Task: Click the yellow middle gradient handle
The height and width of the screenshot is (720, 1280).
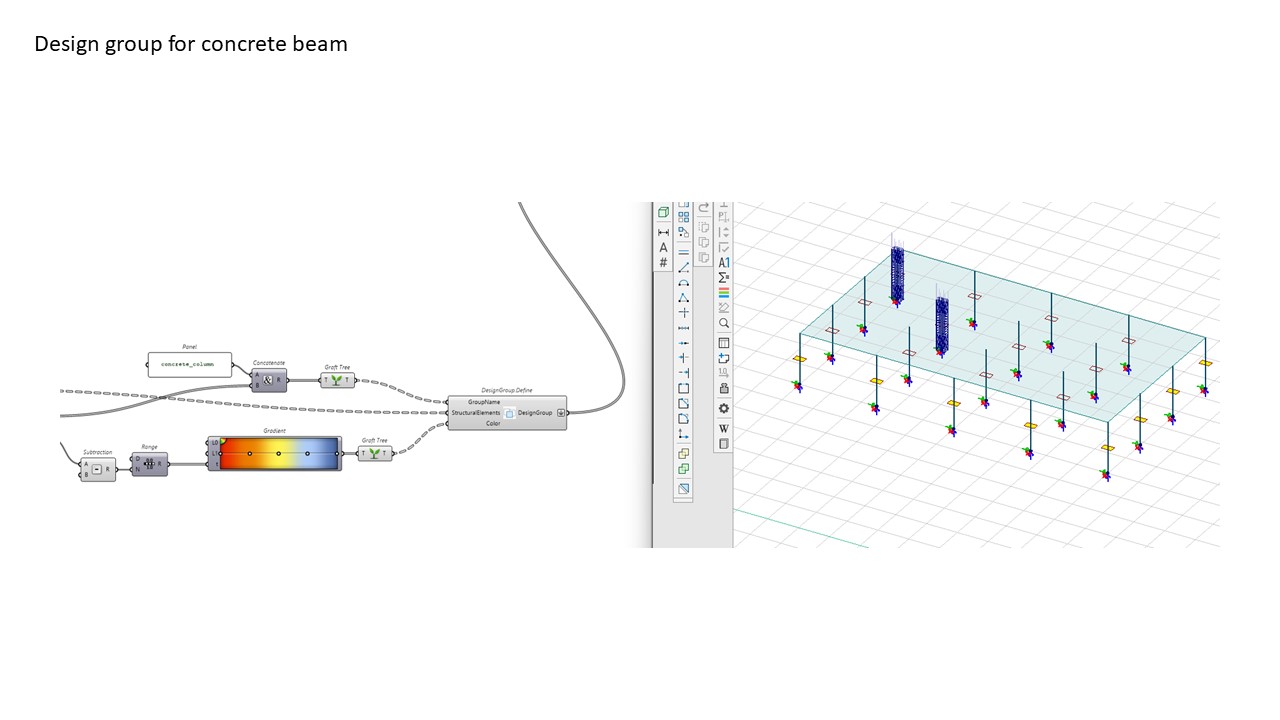Action: (279, 453)
